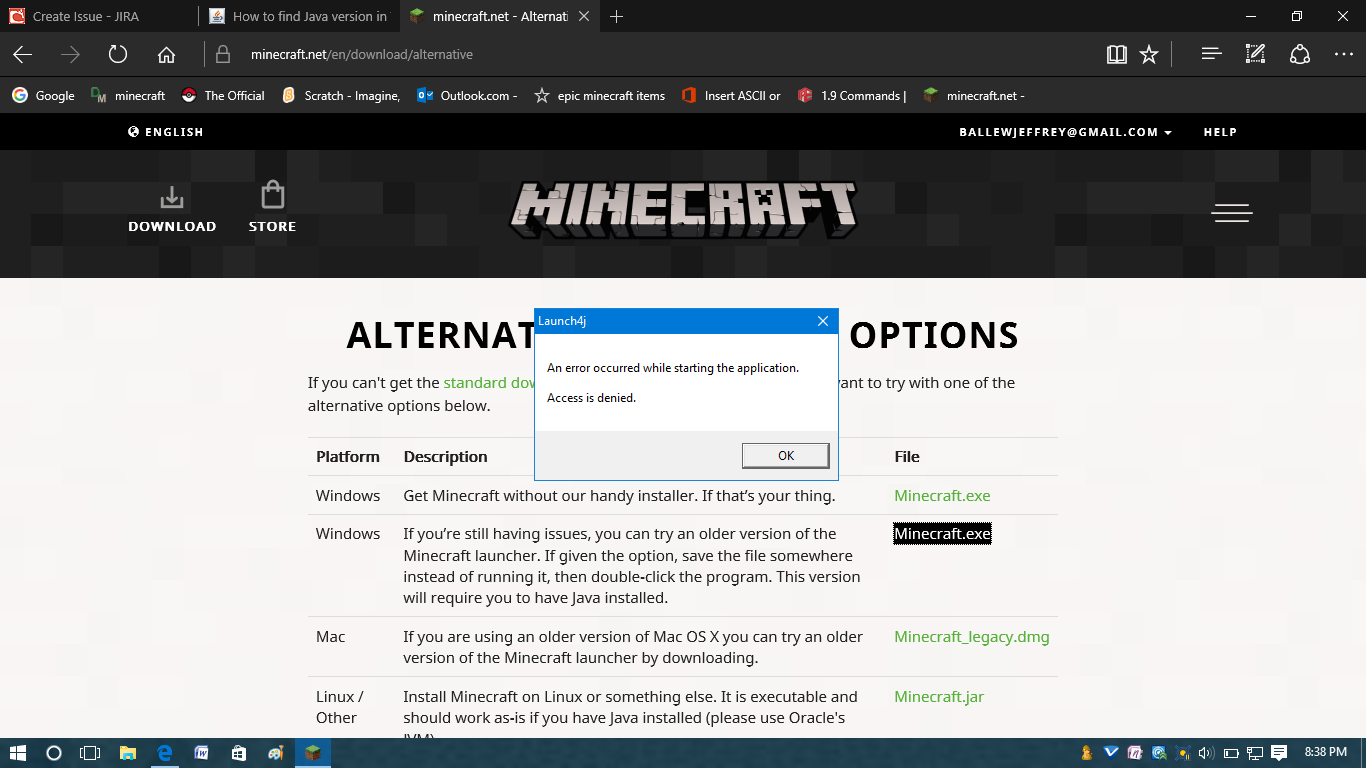This screenshot has width=1366, height=768.
Task: Click the 'File' column header
Action: click(x=907, y=457)
